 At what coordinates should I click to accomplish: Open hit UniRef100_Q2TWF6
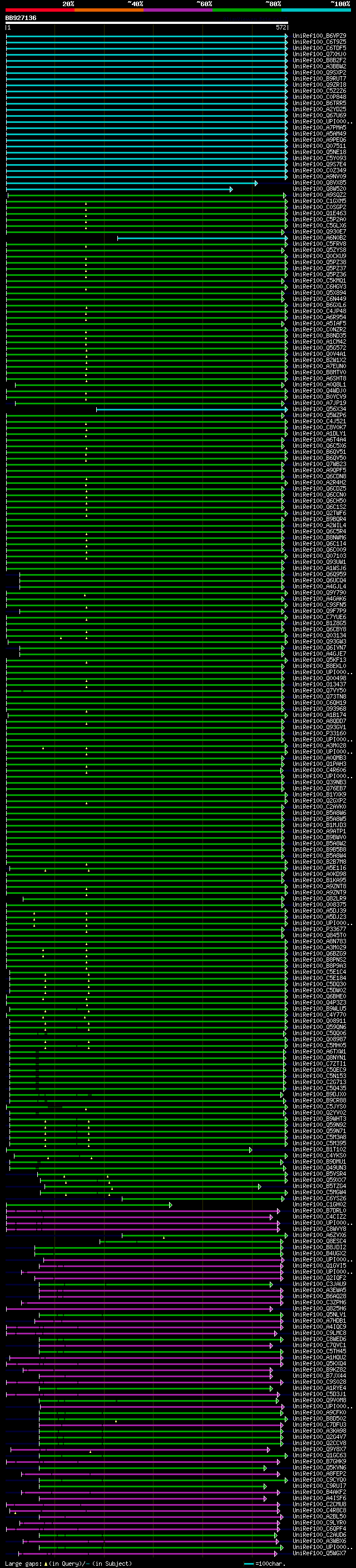click(319, 513)
